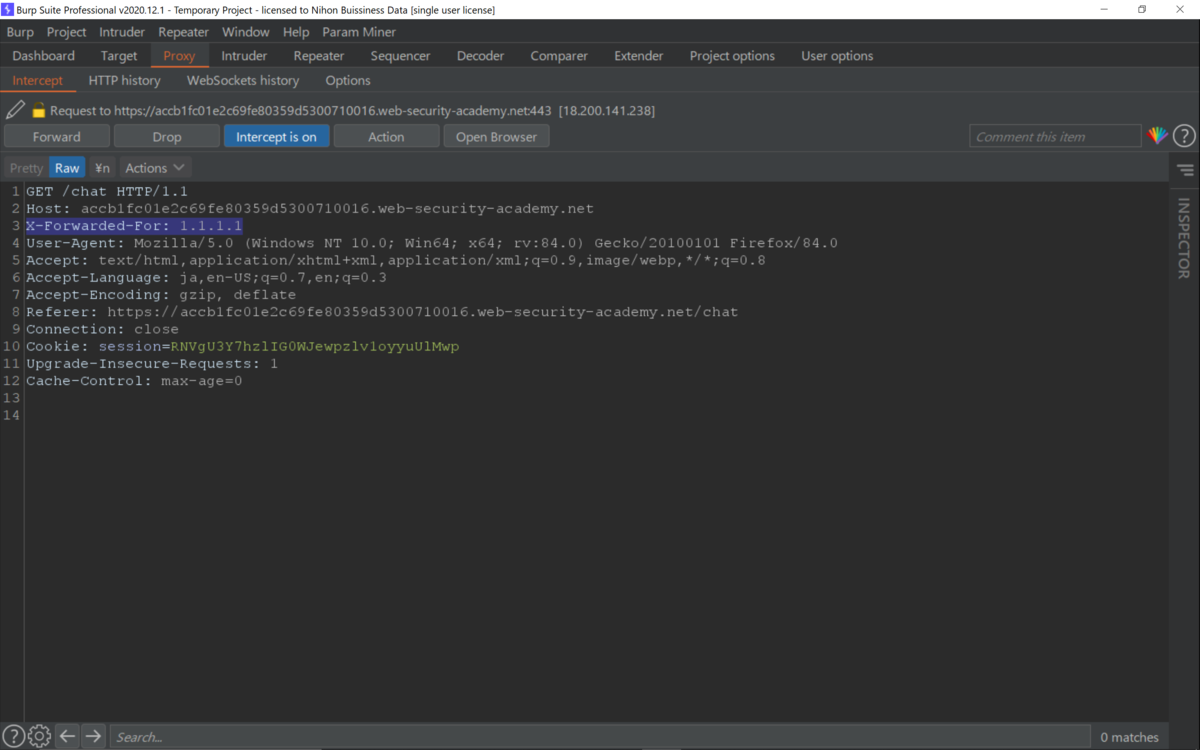The height and width of the screenshot is (750, 1200).
Task: Click the User-Agent header line
Action: coord(432,243)
